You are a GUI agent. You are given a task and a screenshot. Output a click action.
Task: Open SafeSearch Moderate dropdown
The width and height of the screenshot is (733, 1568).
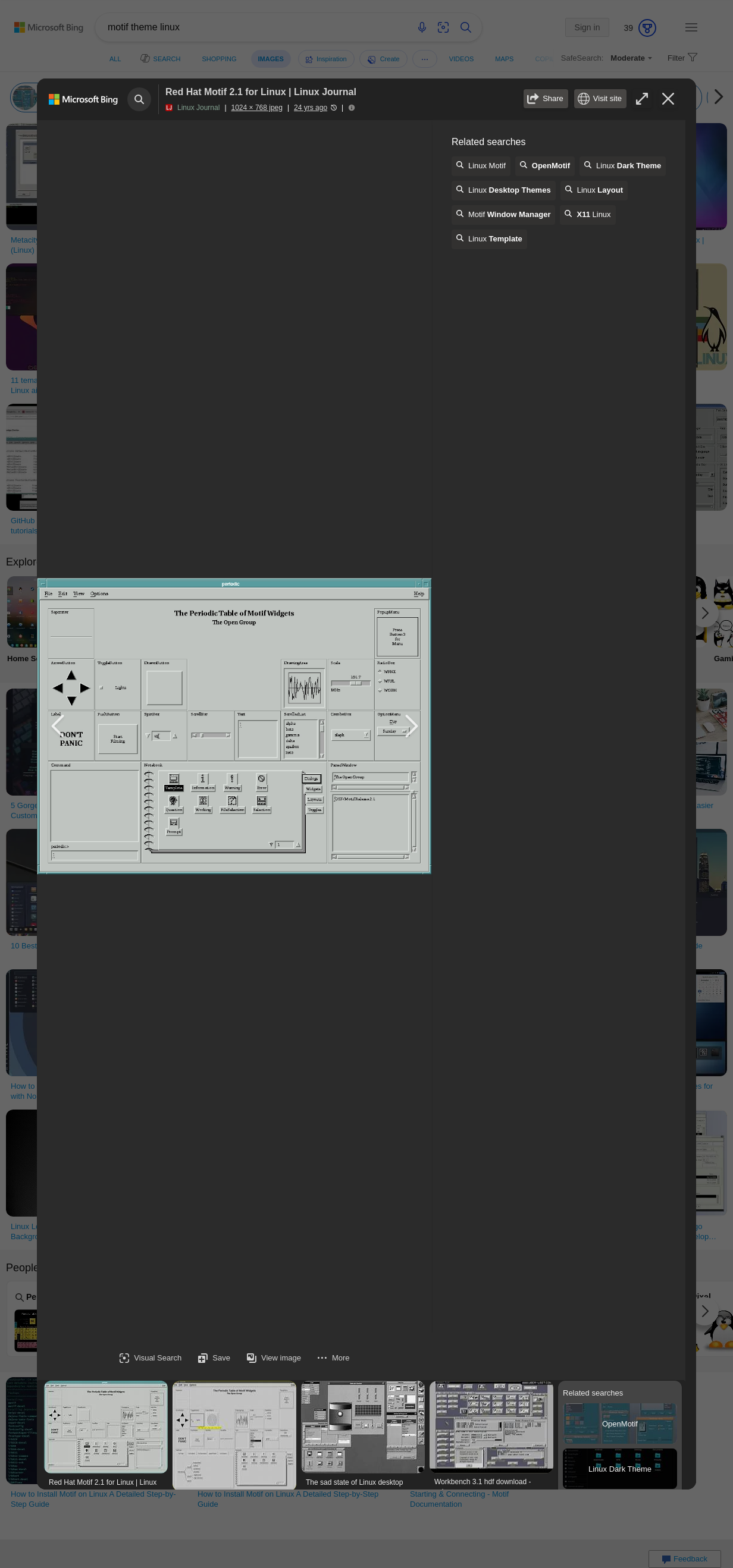(631, 58)
